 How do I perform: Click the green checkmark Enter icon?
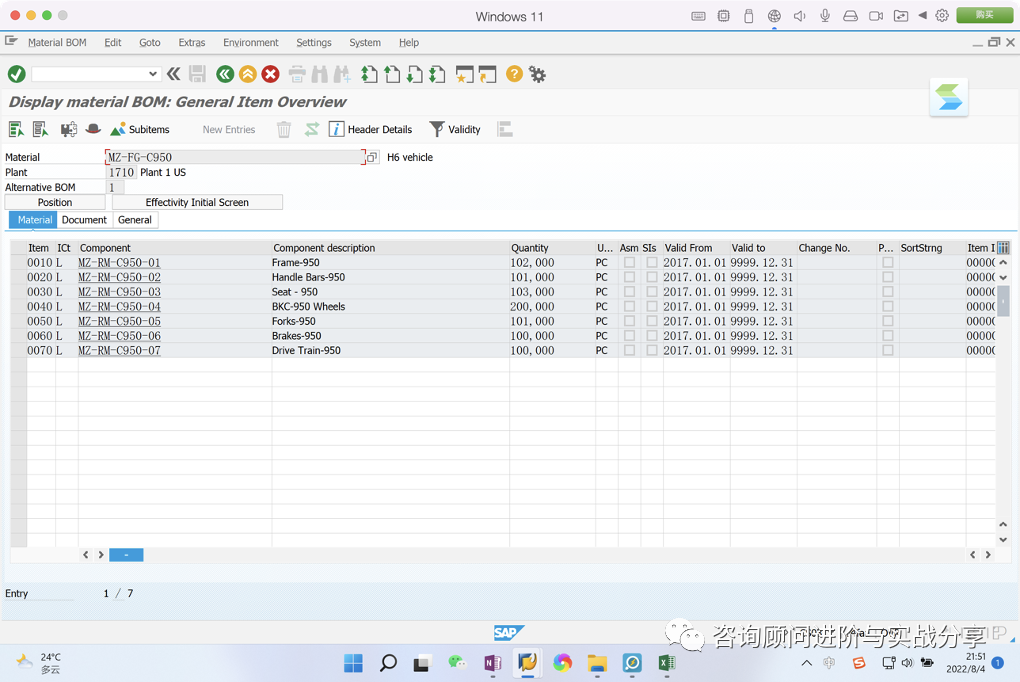(17, 74)
